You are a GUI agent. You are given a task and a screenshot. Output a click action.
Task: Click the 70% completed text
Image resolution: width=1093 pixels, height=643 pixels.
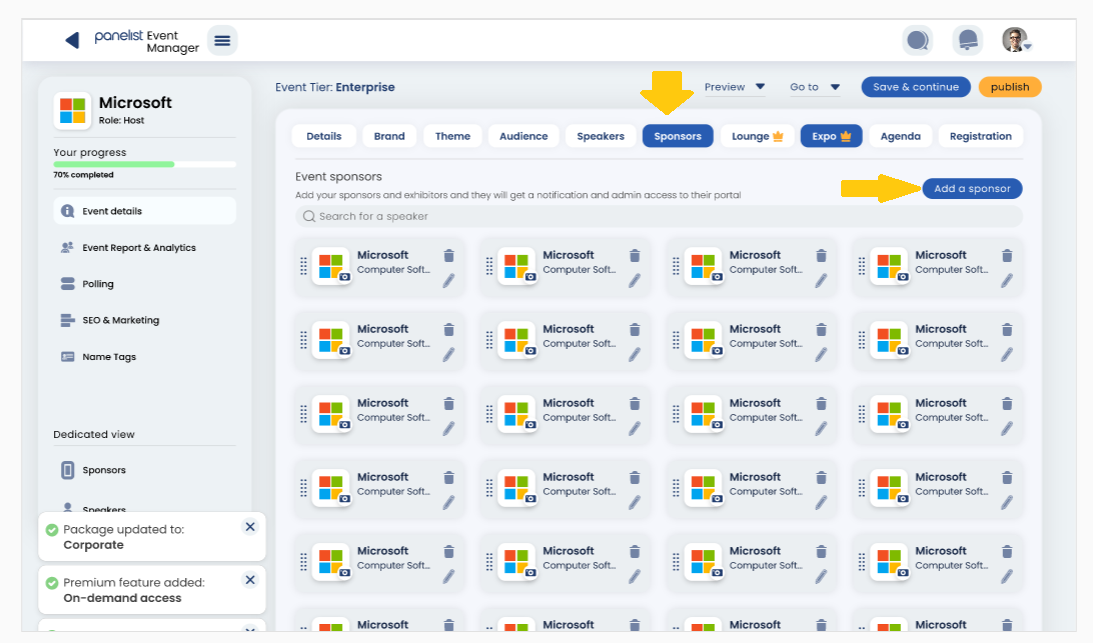(84, 175)
